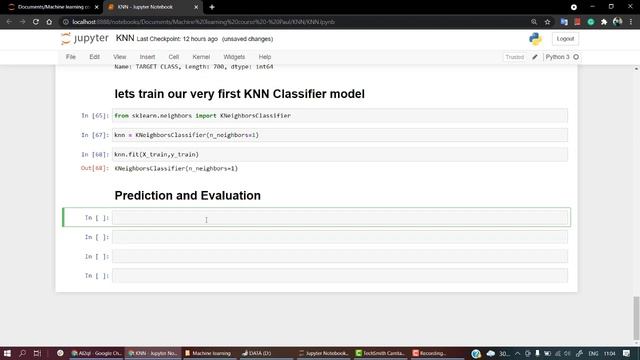640x360 pixels.
Task: Click the zoom magnifier icon in address bar
Action: [x=534, y=22]
